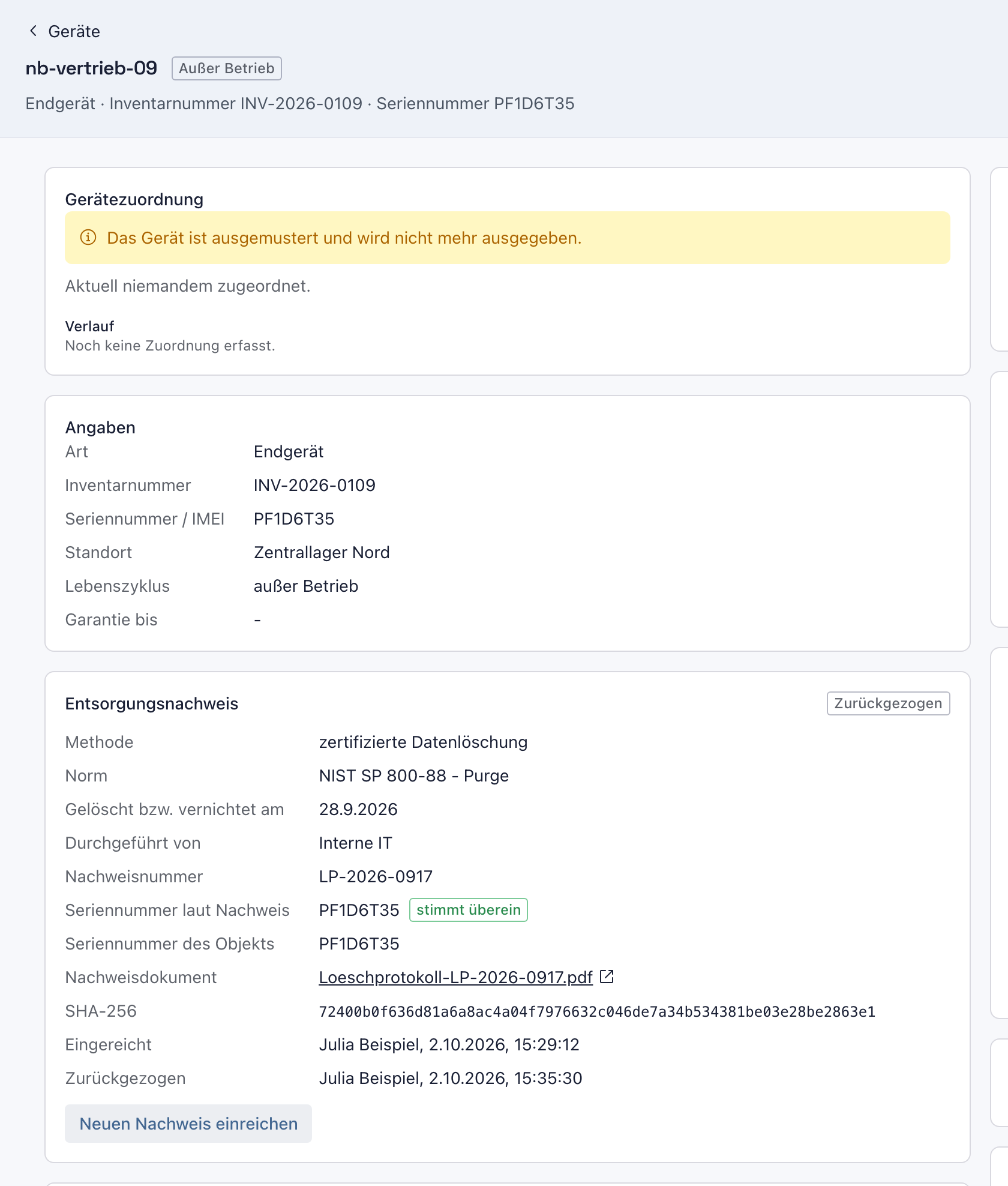
Task: Click Neuen Nachweis einreichen button
Action: click(188, 1124)
